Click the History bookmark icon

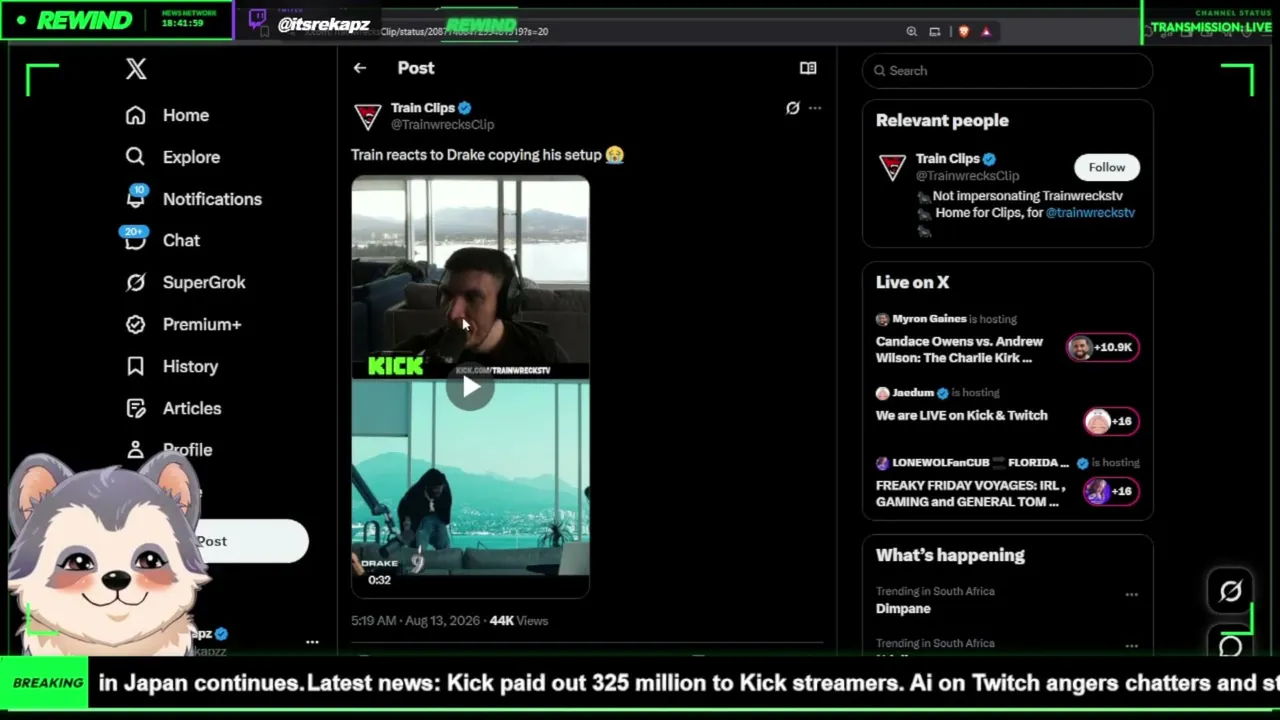136,366
